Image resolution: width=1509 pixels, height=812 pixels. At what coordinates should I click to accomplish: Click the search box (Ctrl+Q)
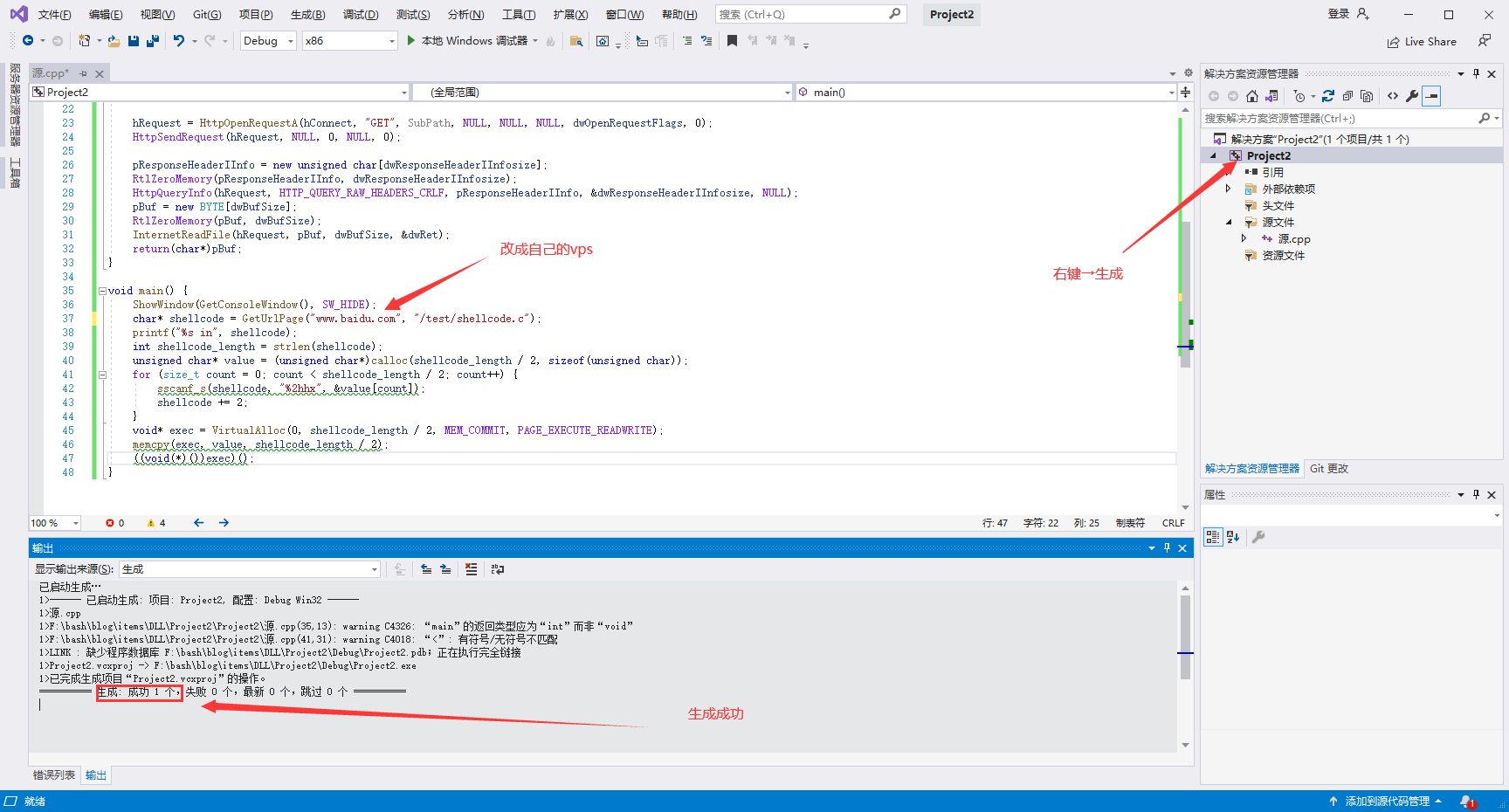[810, 15]
